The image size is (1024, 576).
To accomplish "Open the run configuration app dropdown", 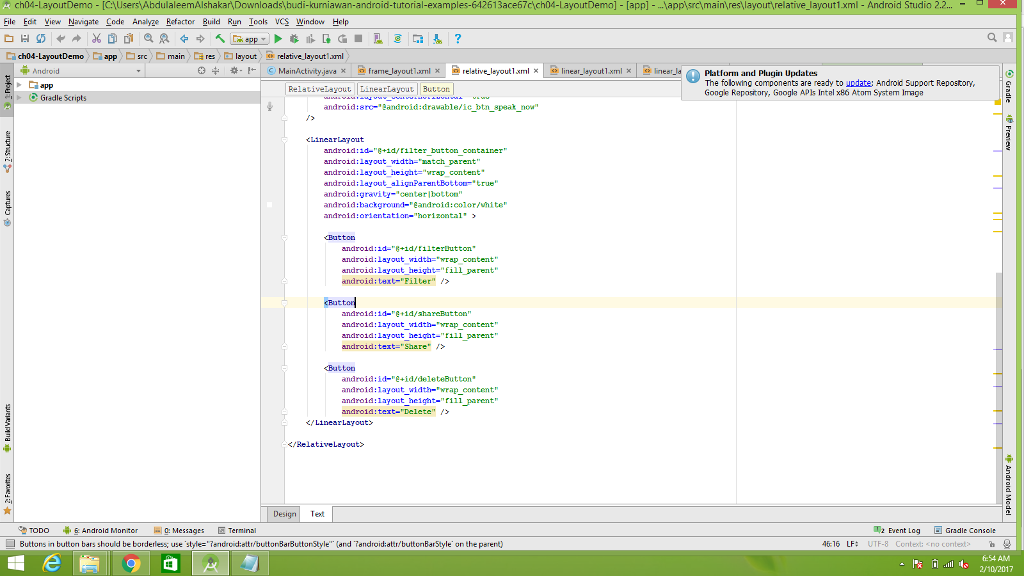I will [250, 39].
